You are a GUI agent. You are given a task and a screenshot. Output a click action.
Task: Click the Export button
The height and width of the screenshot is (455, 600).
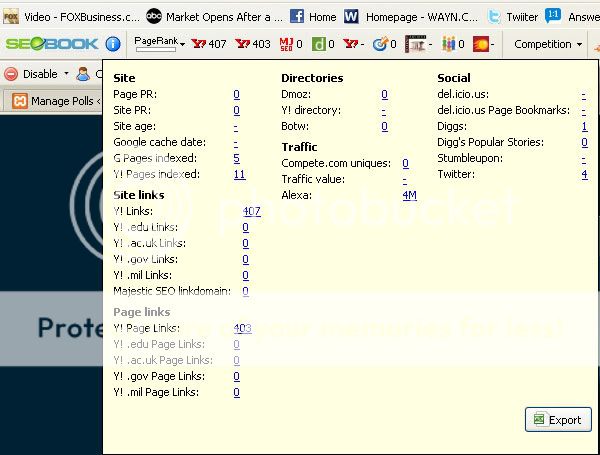pyautogui.click(x=558, y=420)
